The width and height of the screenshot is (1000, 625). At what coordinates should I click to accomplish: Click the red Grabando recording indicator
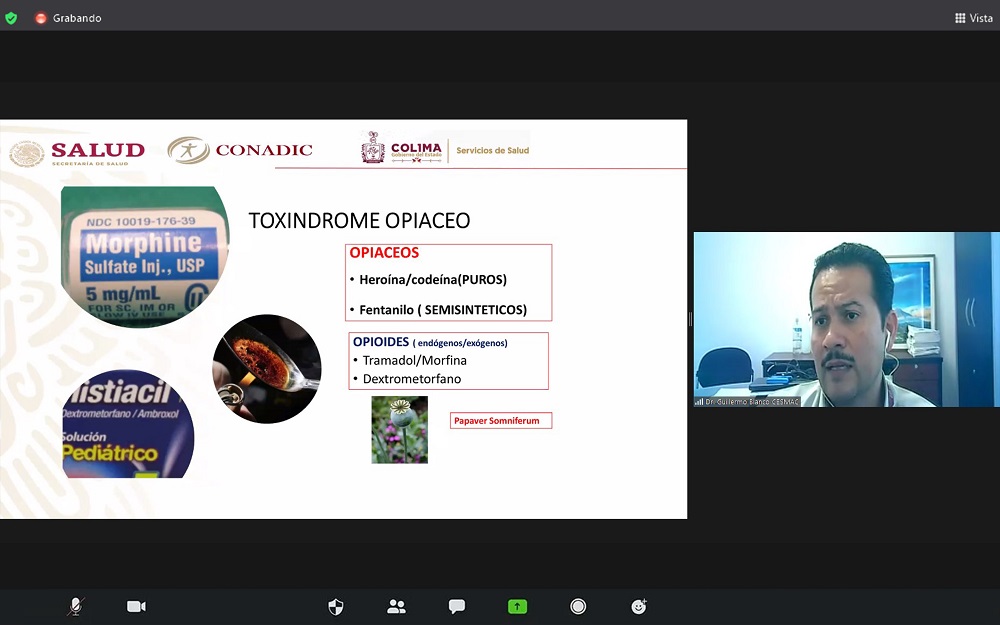click(x=68, y=18)
